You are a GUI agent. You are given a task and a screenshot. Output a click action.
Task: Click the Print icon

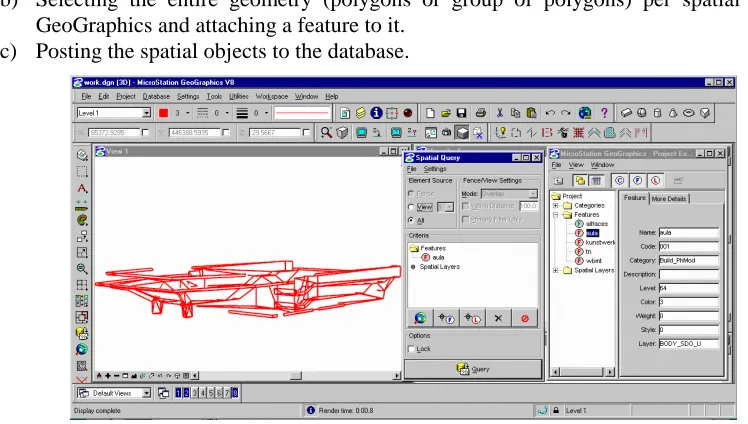(480, 113)
